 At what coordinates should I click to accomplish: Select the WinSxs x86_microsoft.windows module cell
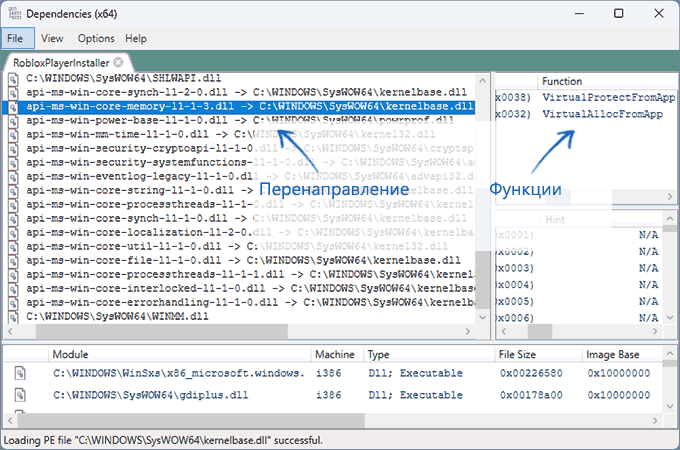point(179,373)
